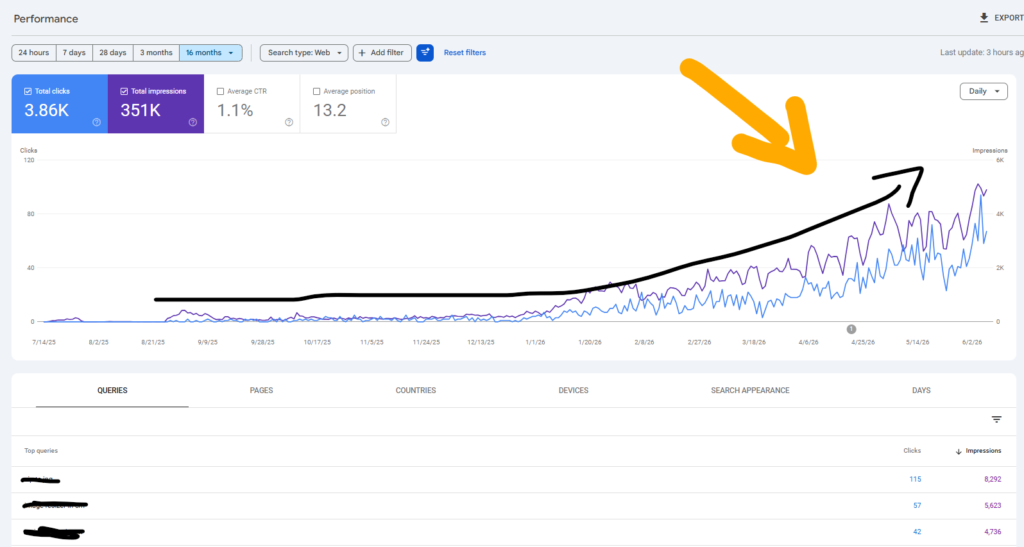Click the 7/14/25 date label on chart axis
This screenshot has width=1024, height=547.
[44, 343]
